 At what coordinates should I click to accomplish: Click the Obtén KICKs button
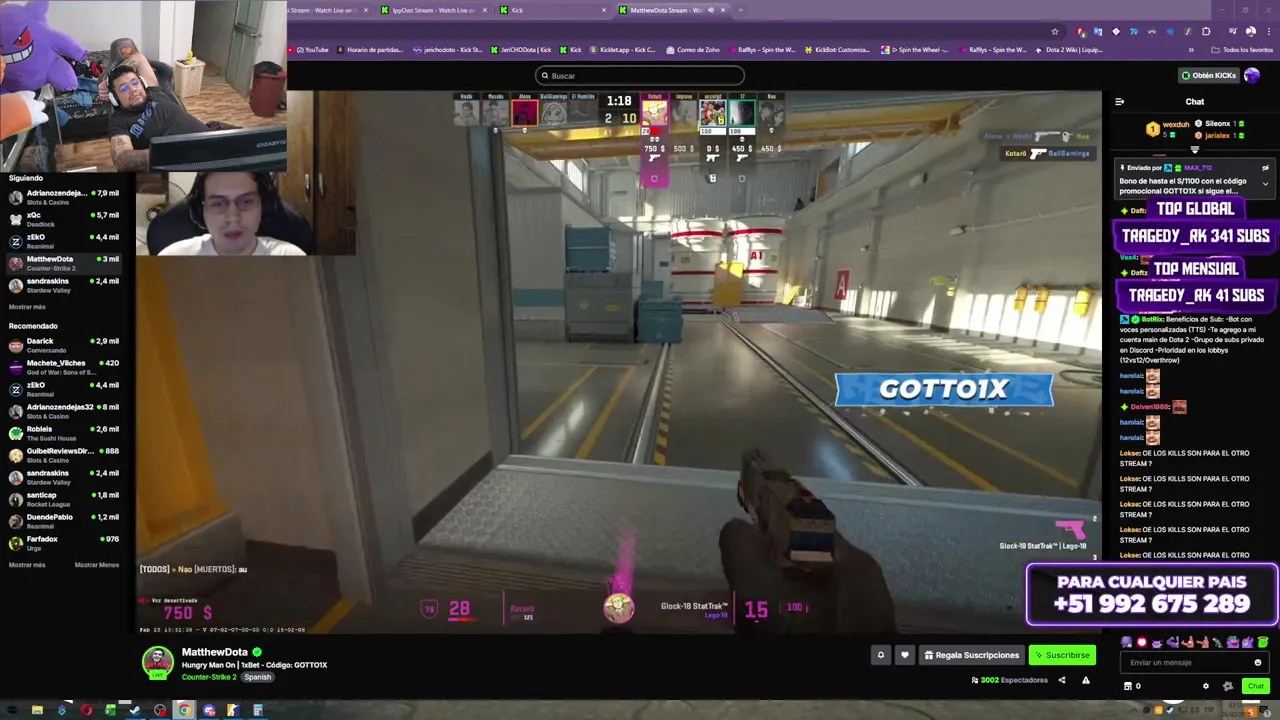pyautogui.click(x=1209, y=75)
